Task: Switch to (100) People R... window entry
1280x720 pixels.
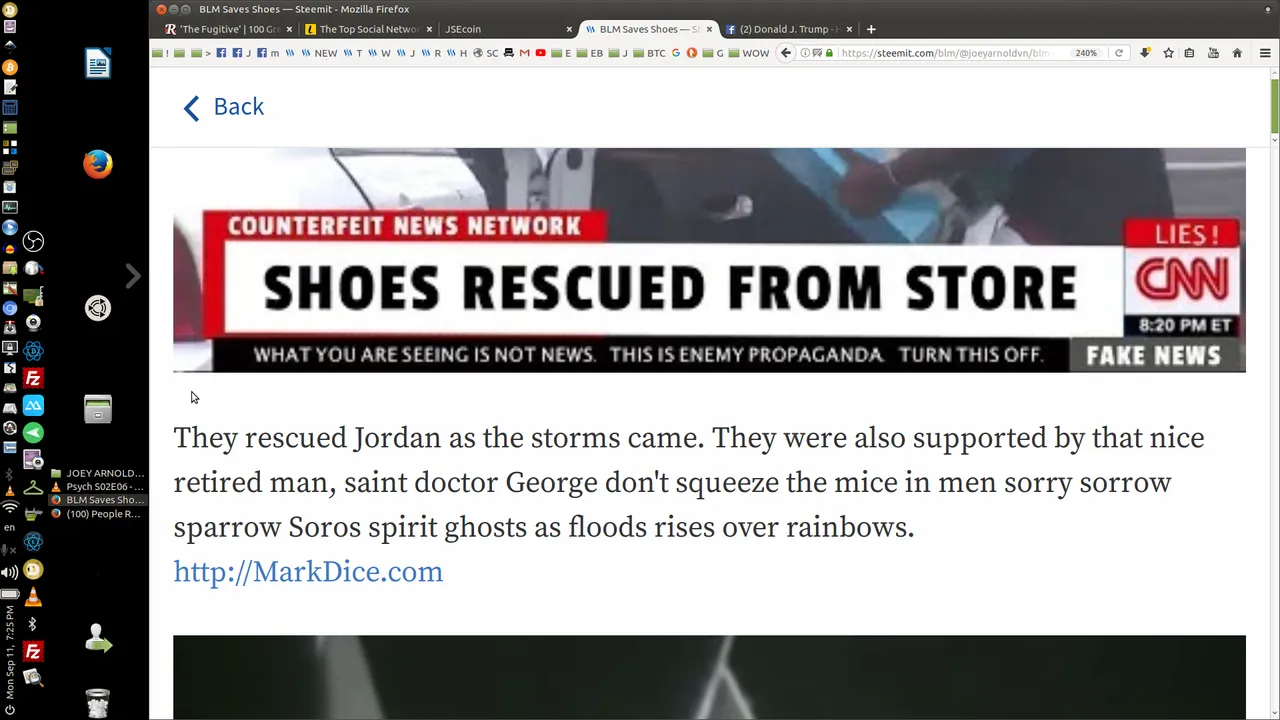Action: [x=97, y=514]
